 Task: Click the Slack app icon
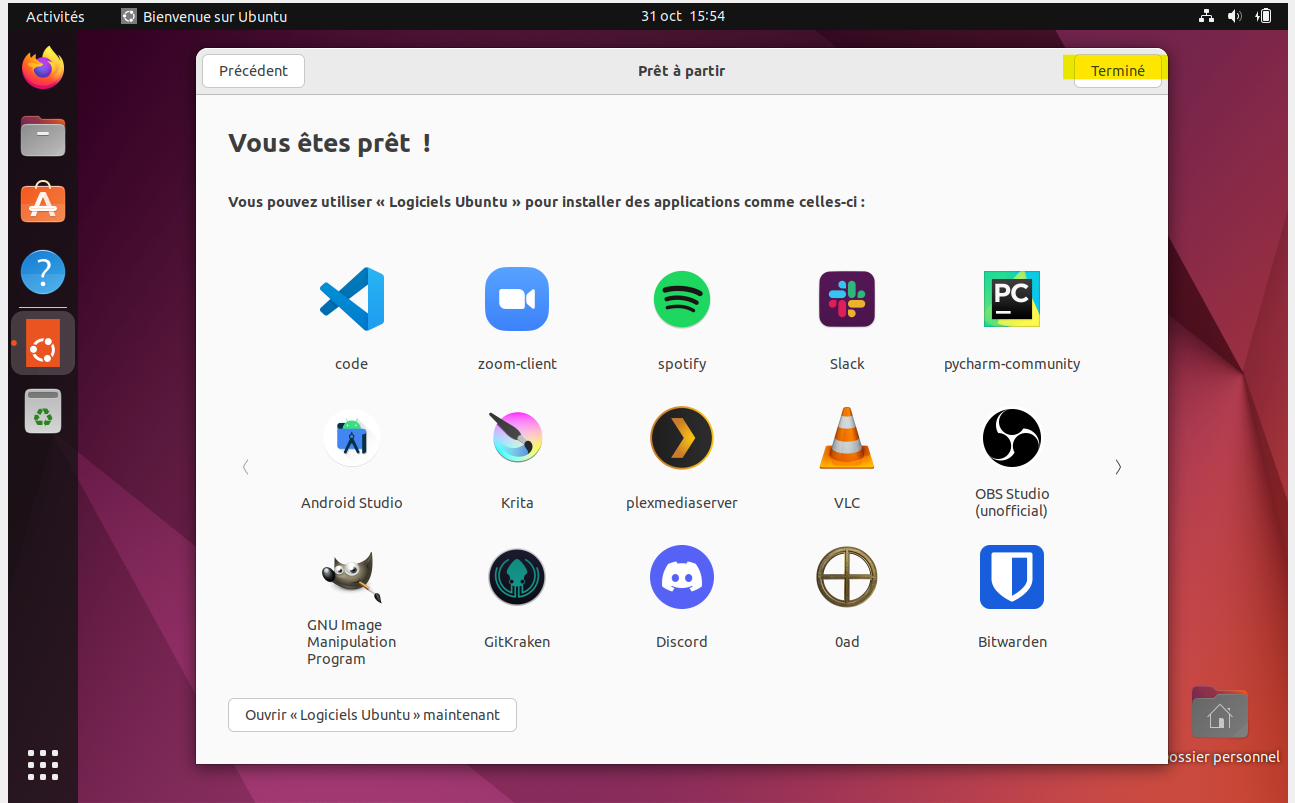(x=847, y=299)
